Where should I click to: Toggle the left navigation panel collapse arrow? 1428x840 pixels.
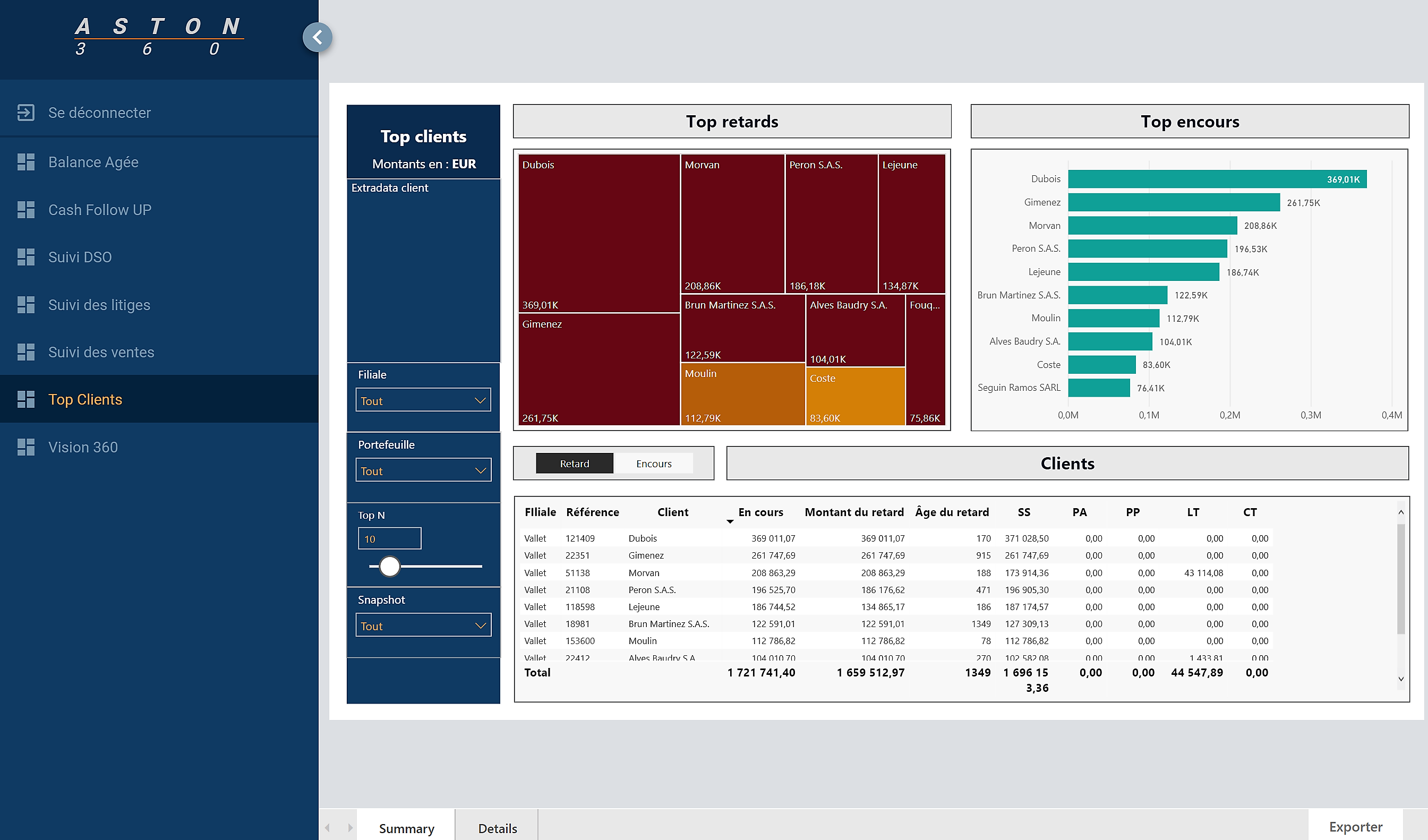click(x=318, y=37)
